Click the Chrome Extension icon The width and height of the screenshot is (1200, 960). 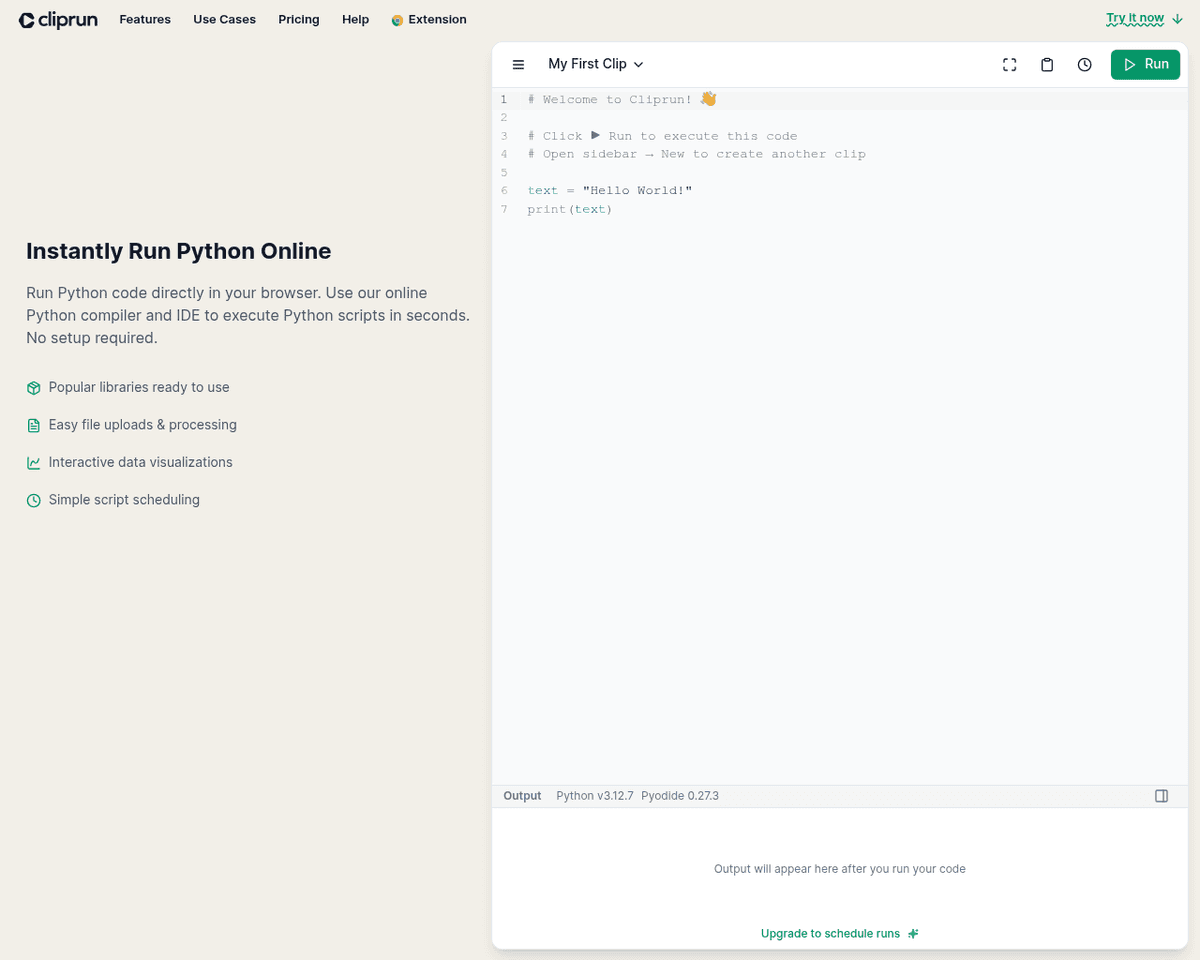click(x=397, y=20)
